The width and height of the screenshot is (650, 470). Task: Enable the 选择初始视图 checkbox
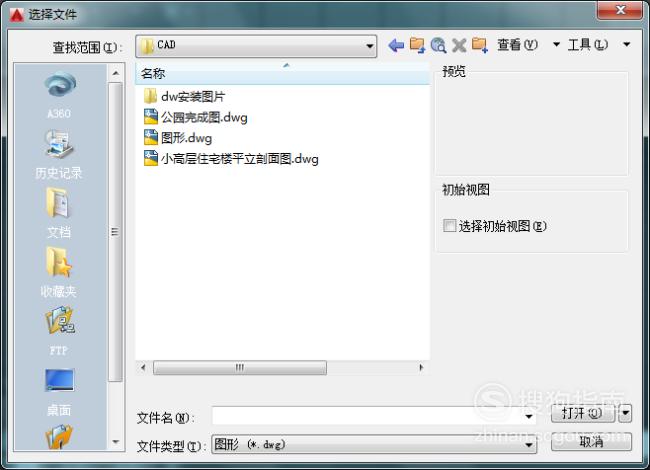click(449, 226)
